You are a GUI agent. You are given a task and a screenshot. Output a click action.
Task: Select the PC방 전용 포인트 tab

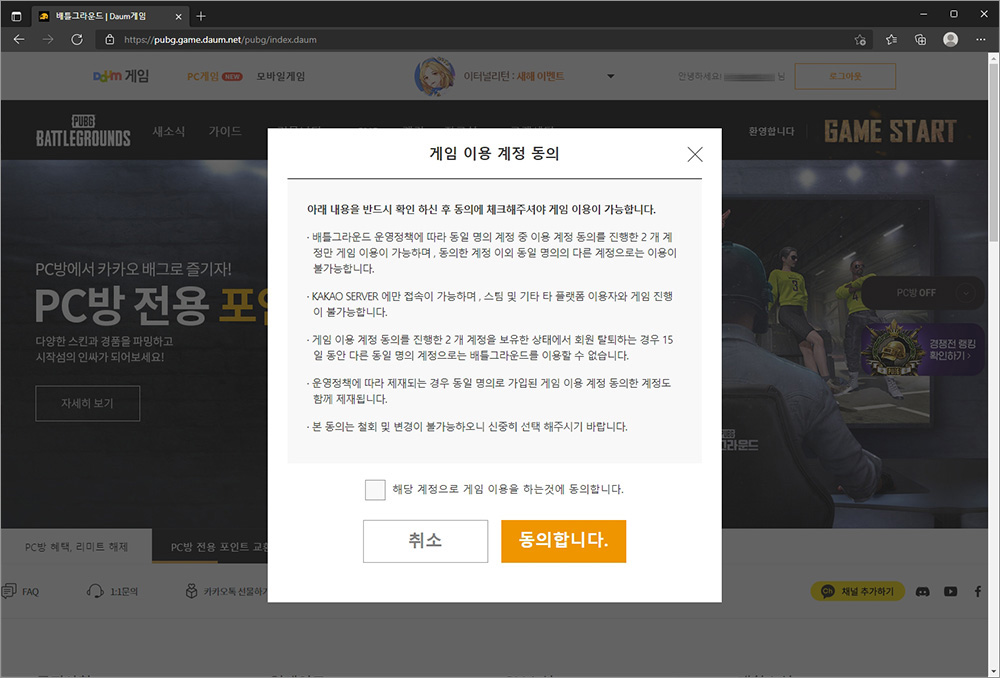pos(210,547)
